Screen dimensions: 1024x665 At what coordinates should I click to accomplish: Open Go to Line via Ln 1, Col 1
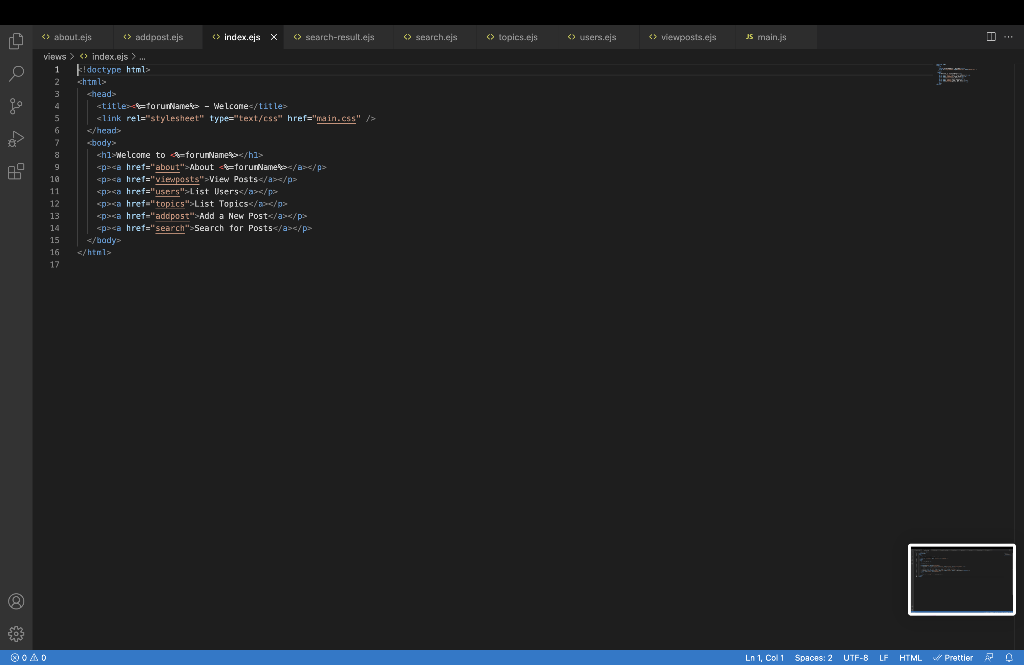tap(765, 657)
